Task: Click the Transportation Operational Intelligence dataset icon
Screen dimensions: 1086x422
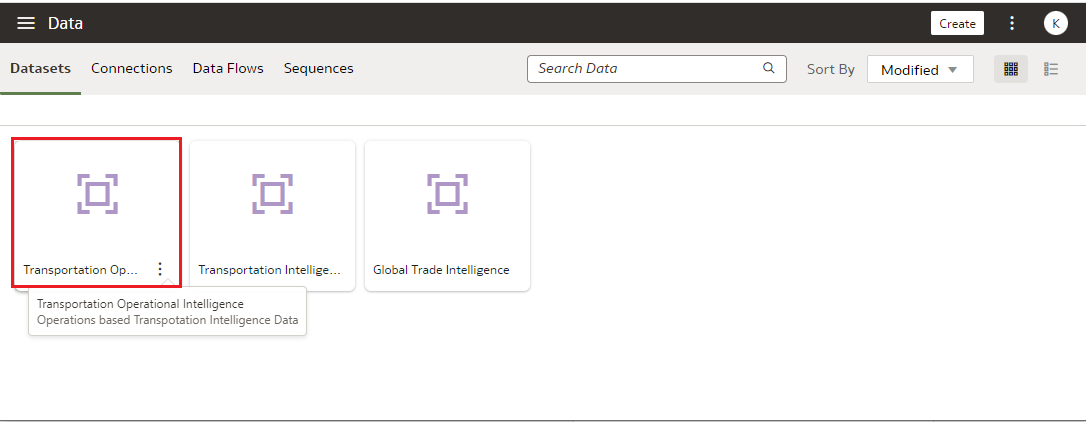Action: point(97,193)
